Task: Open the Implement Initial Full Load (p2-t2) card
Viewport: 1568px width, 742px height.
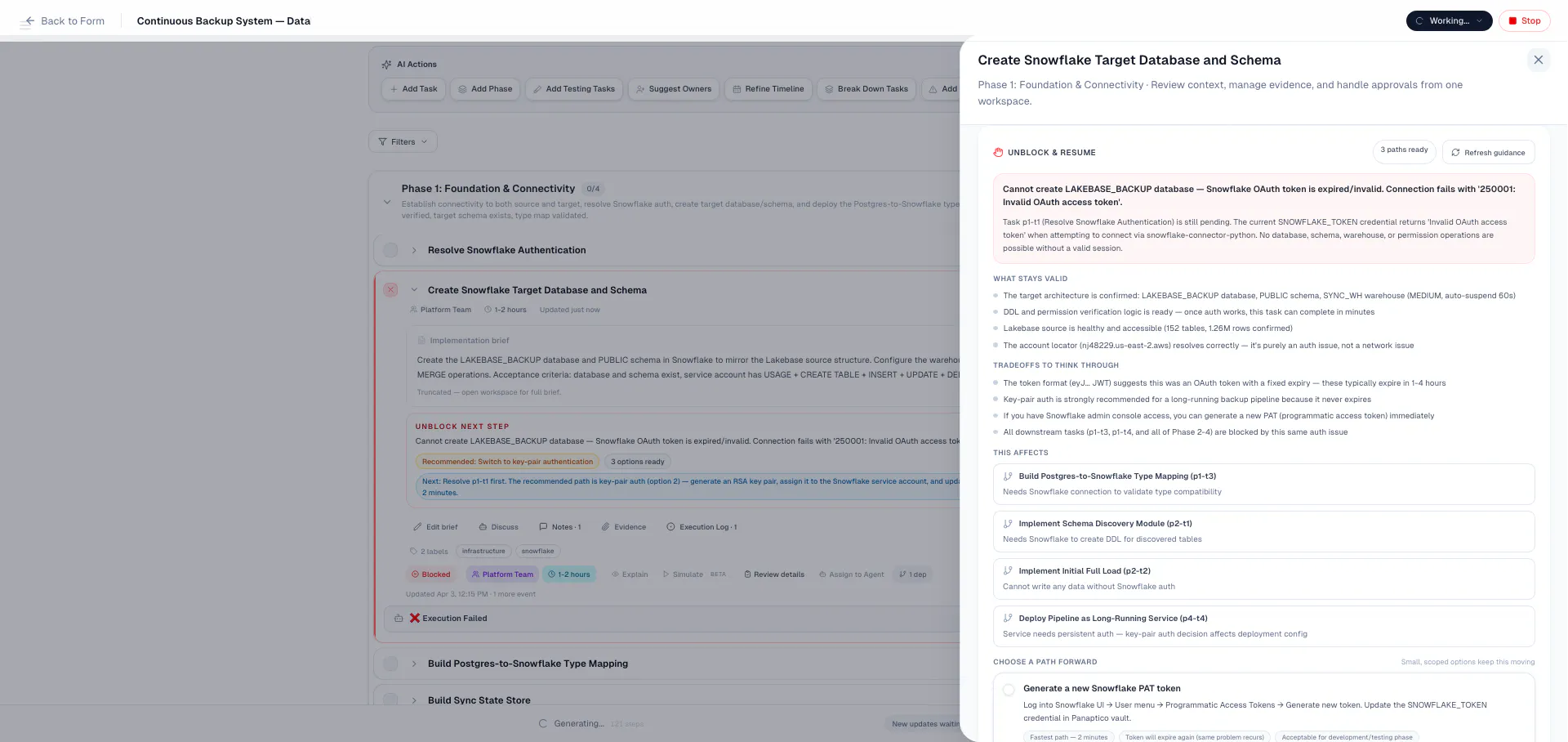Action: pos(1263,579)
